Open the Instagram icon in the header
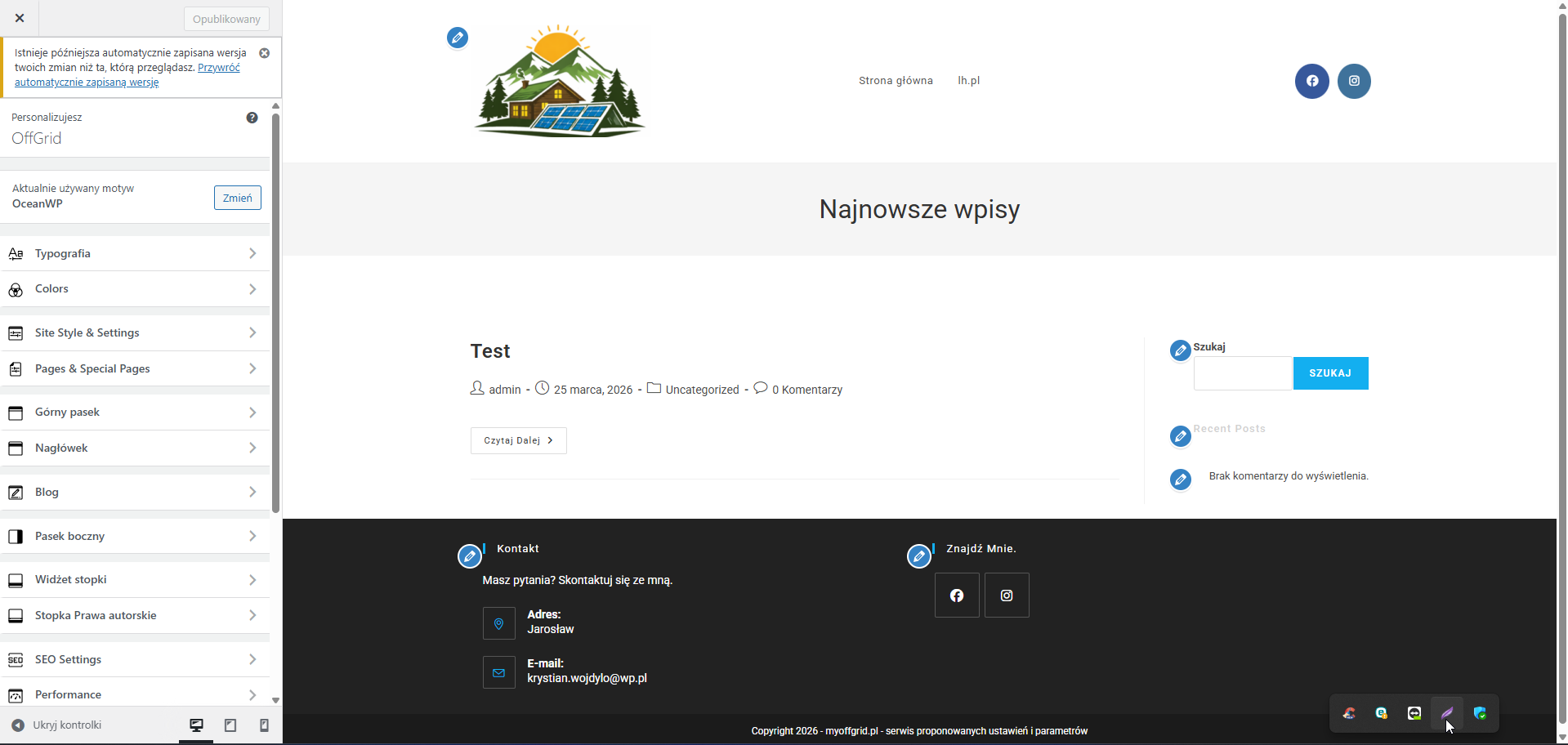Image resolution: width=1568 pixels, height=745 pixels. tap(1353, 81)
